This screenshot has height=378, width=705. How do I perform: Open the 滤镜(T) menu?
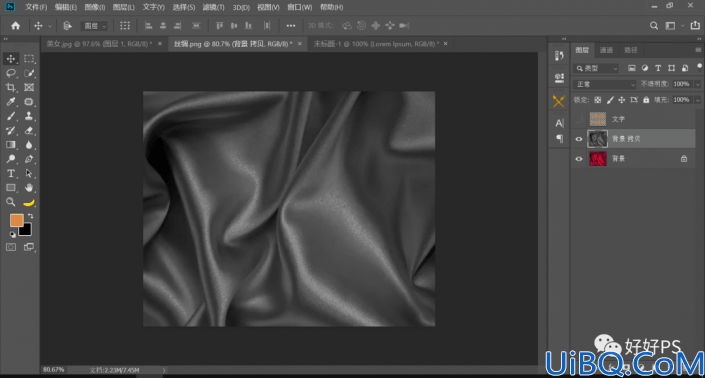pyautogui.click(x=213, y=7)
